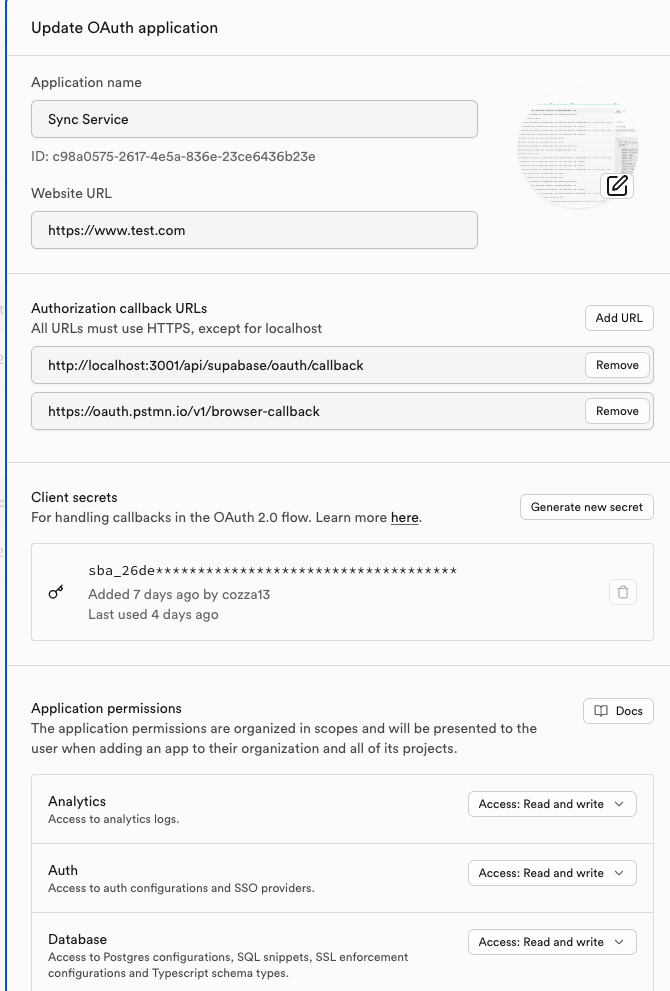Open the Database access dropdown
Screen dimensions: 670x991
(x=552, y=942)
